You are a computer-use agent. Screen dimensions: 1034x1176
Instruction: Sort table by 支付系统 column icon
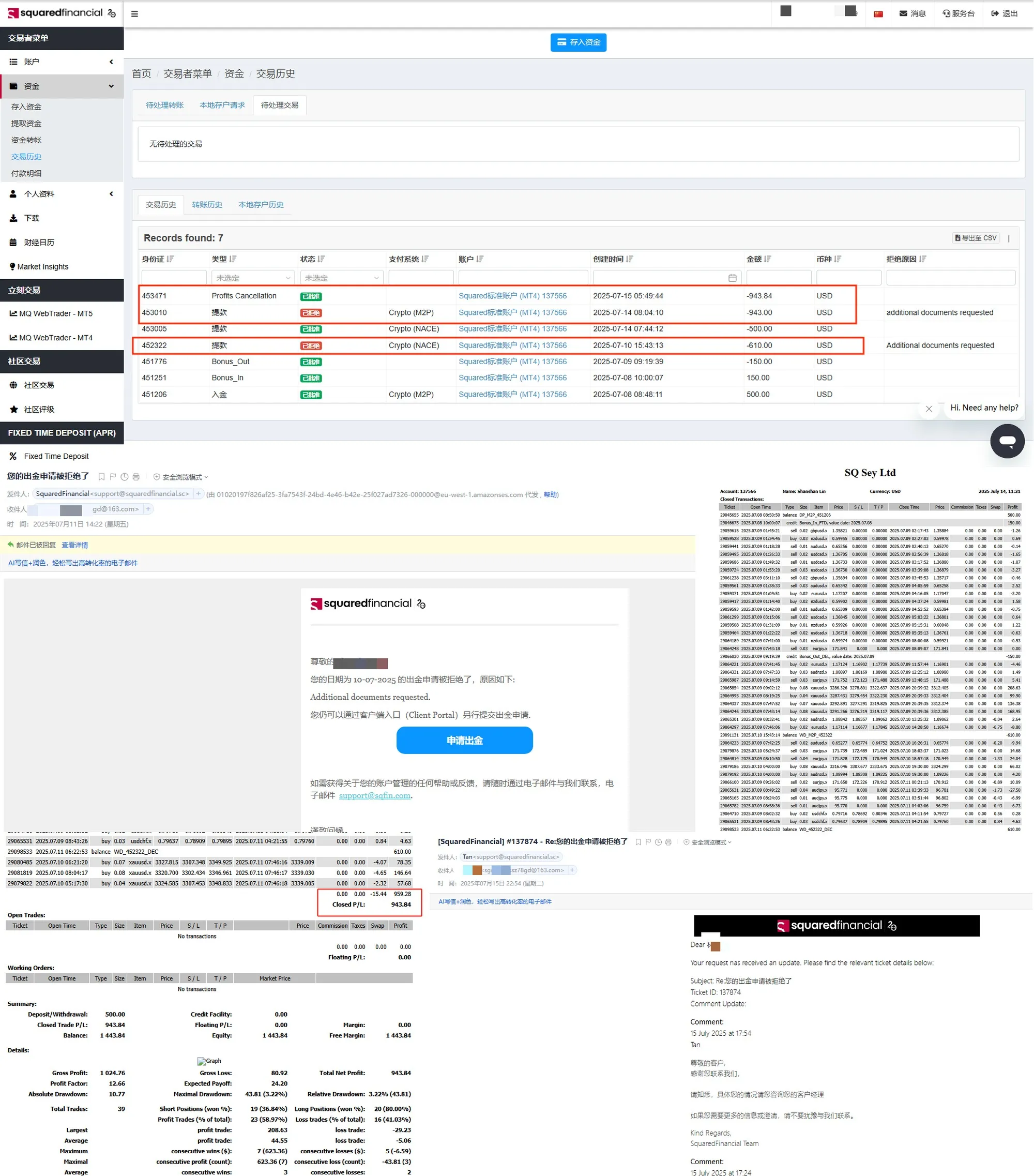click(425, 260)
